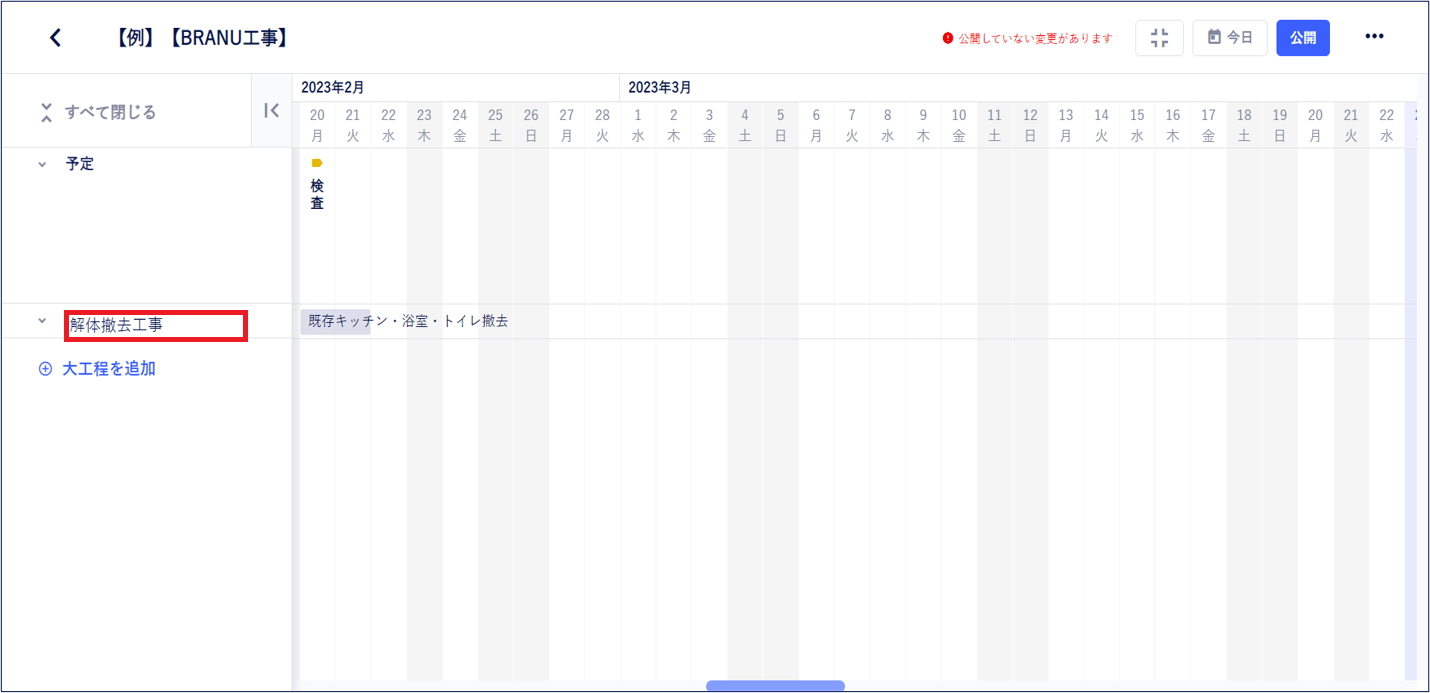Select the 予定 section label
The width and height of the screenshot is (1430, 693).
coord(80,164)
